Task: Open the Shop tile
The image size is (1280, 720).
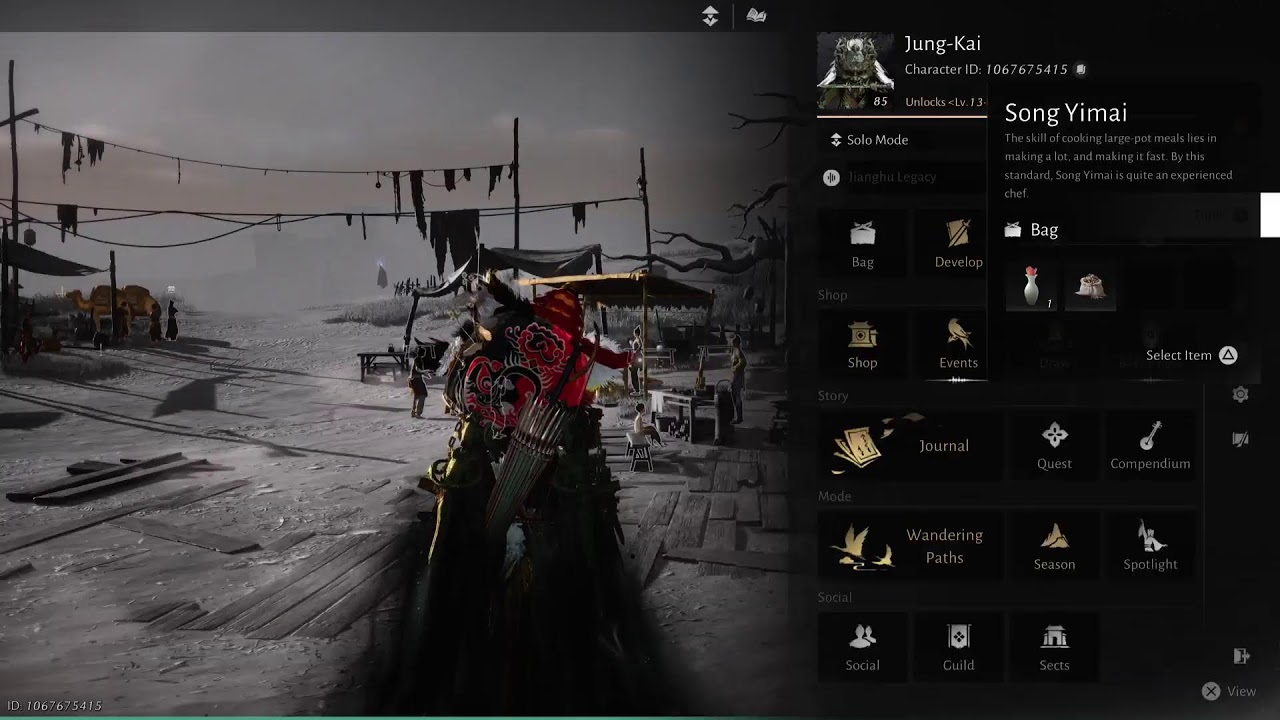Action: [x=862, y=345]
